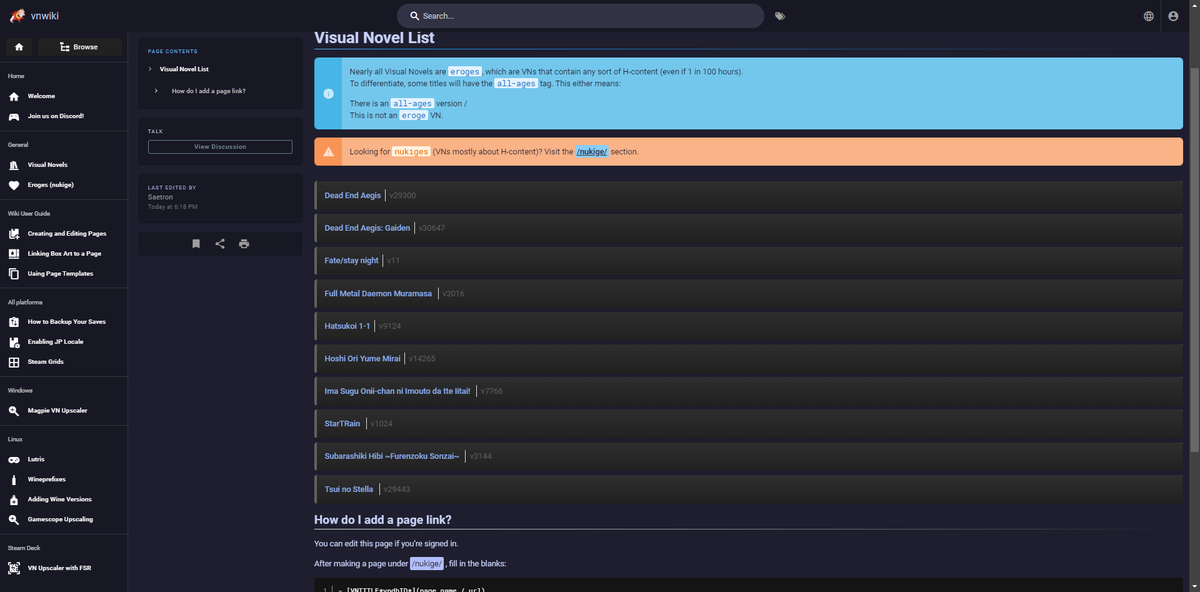Open Tsui no Stella entry
The height and width of the screenshot is (592, 1200).
point(349,489)
